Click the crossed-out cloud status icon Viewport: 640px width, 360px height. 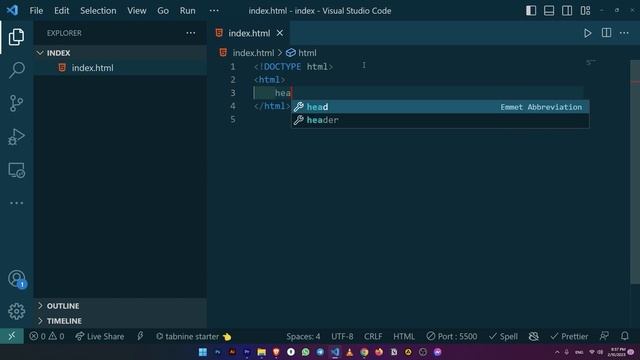(x=533, y=336)
